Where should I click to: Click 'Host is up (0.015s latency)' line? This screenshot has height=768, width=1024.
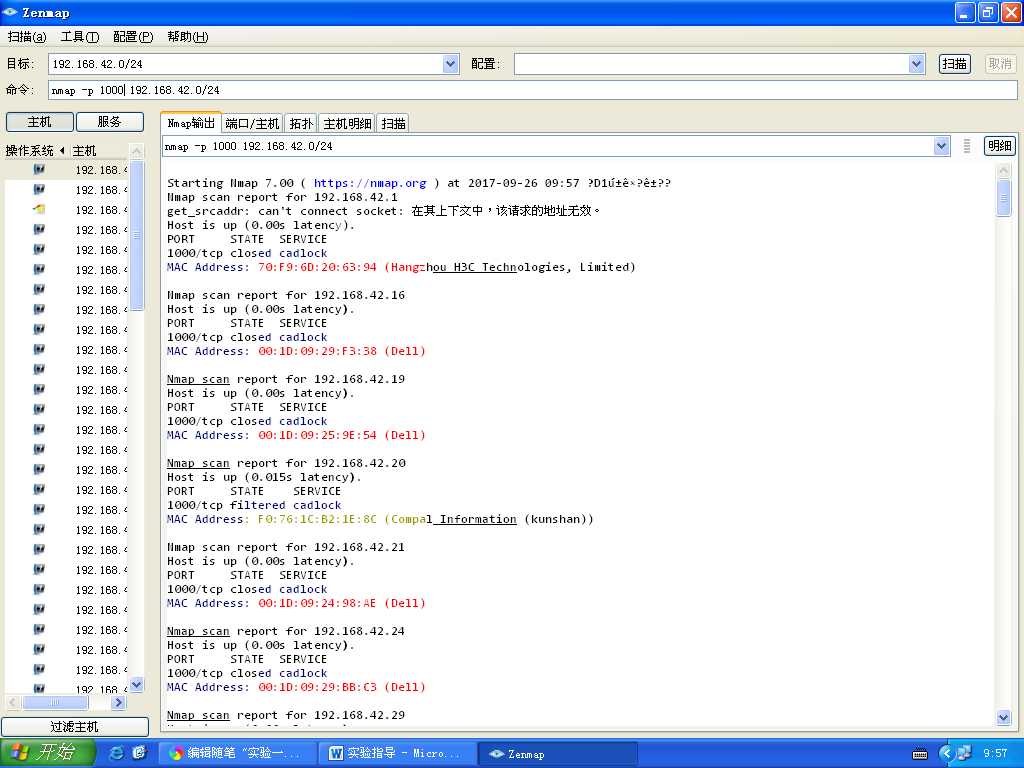[264, 477]
